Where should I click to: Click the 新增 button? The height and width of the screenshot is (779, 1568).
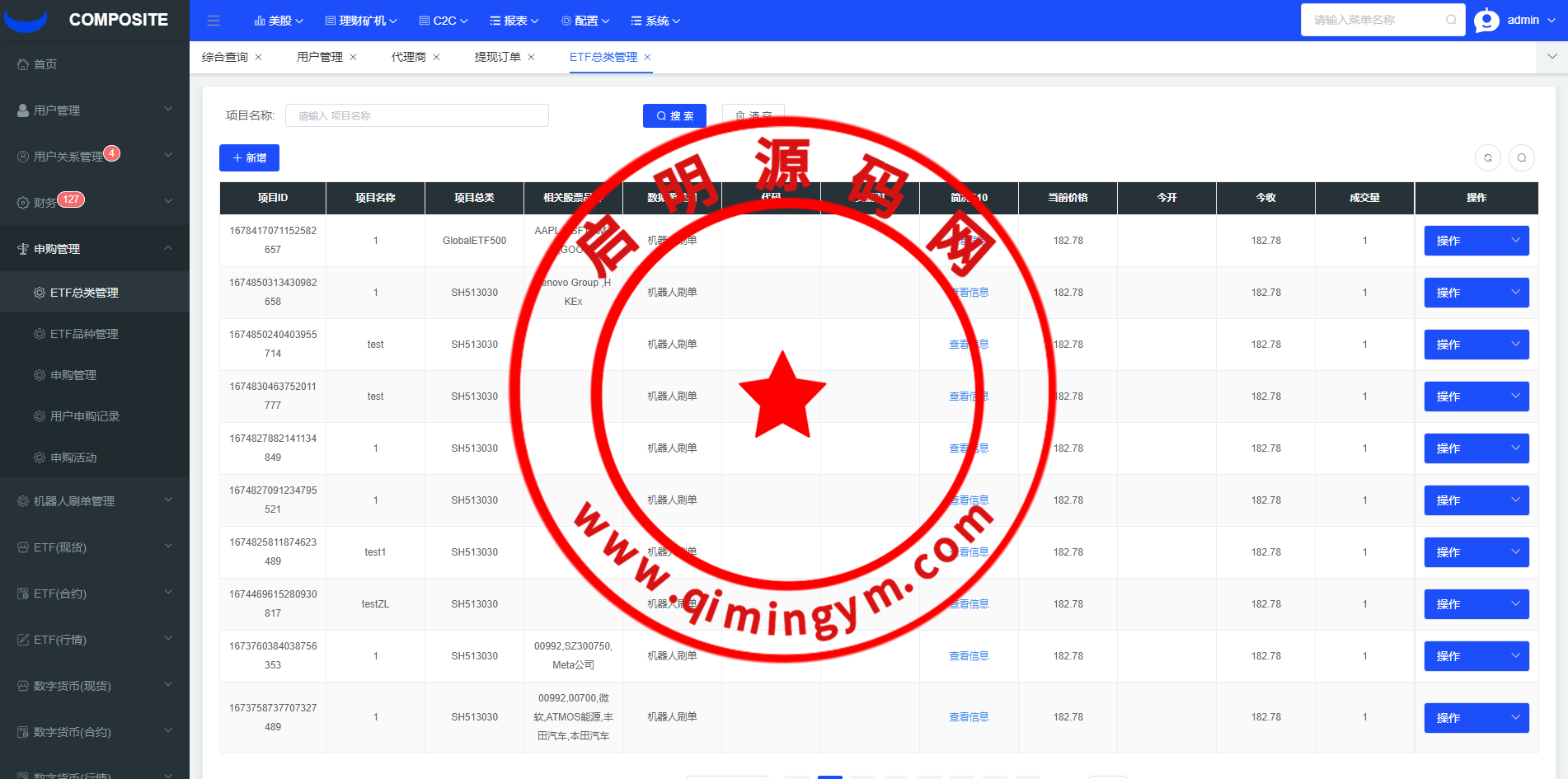[x=249, y=158]
